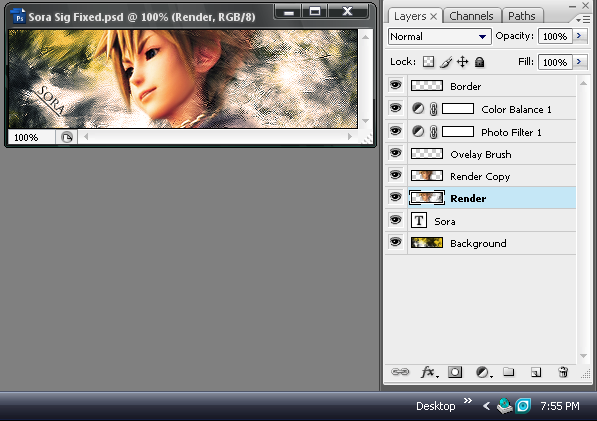Click document window scroll left arrow
597x421 pixels.
click(x=86, y=136)
